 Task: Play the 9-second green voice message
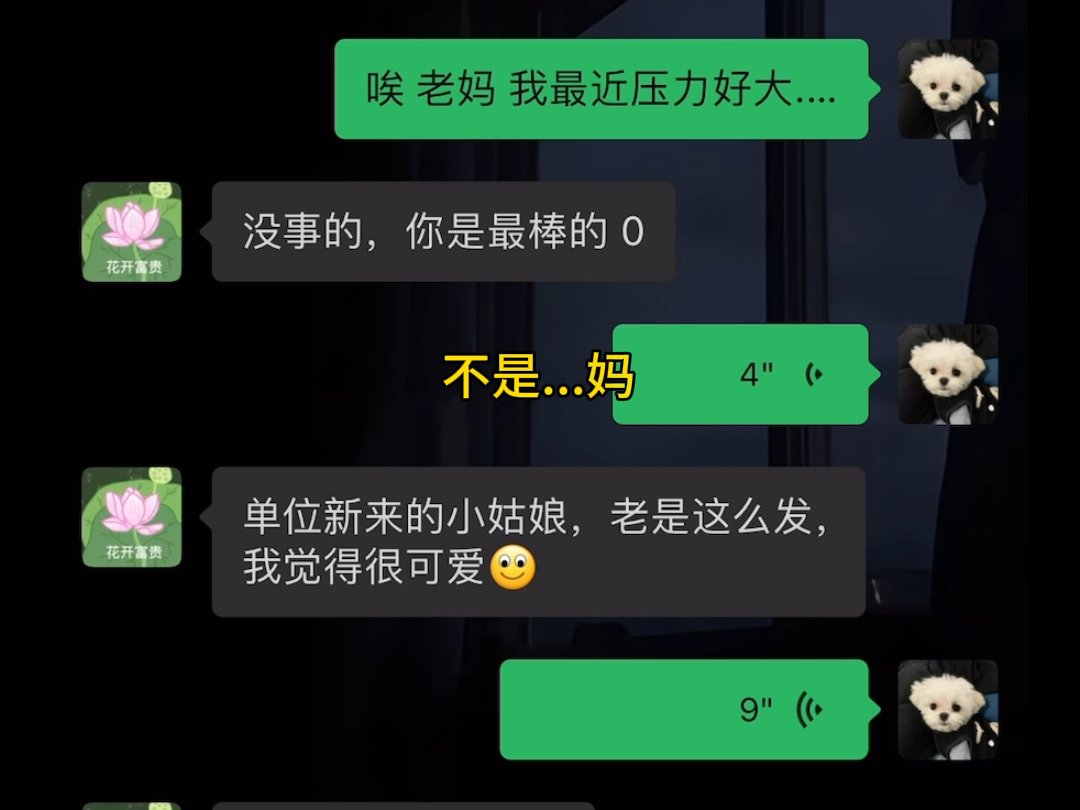pos(684,709)
